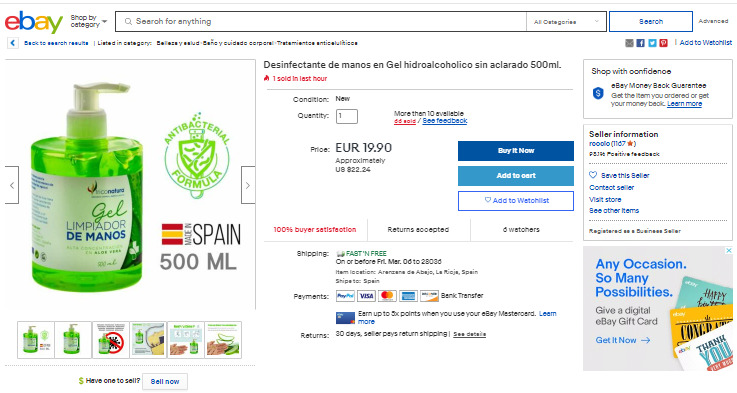
Task: Open the Visit store link
Action: [605, 199]
